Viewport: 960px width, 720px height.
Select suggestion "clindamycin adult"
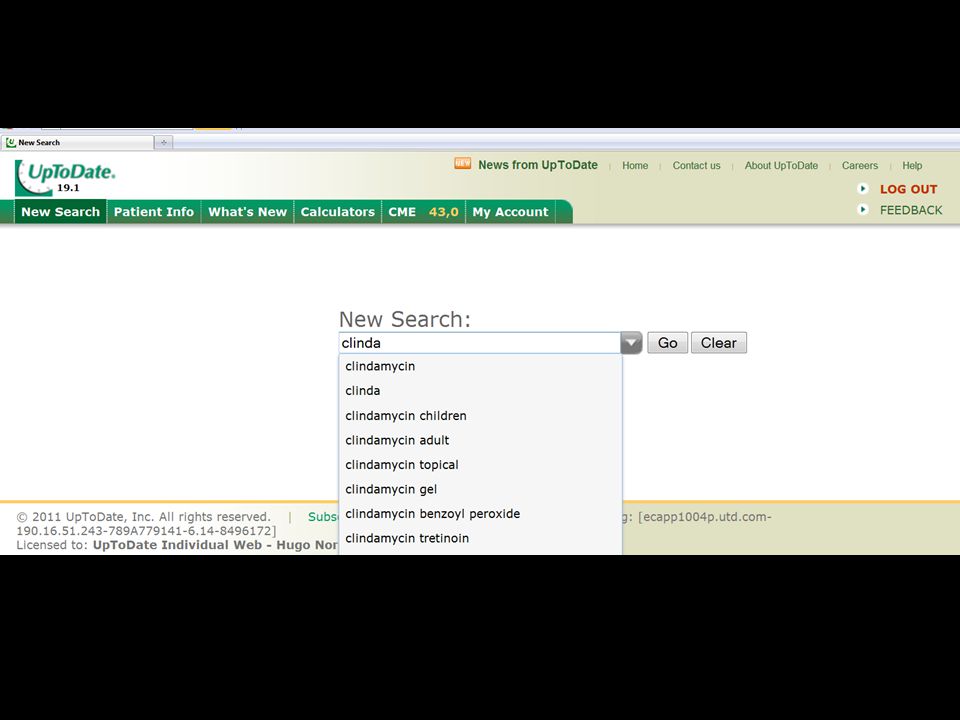(481, 440)
